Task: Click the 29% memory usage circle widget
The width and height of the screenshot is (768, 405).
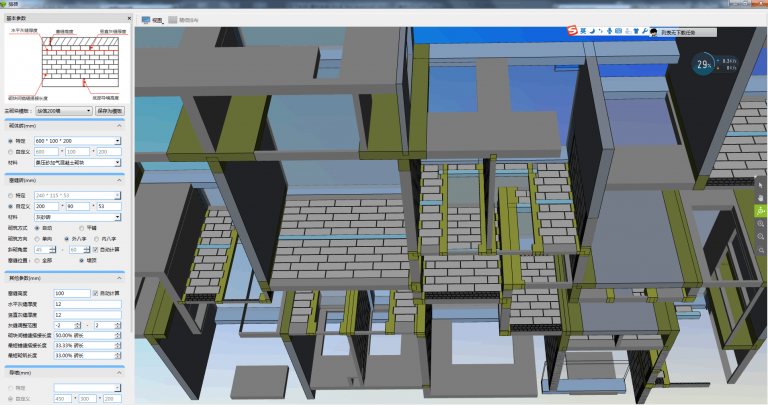Action: (x=705, y=66)
